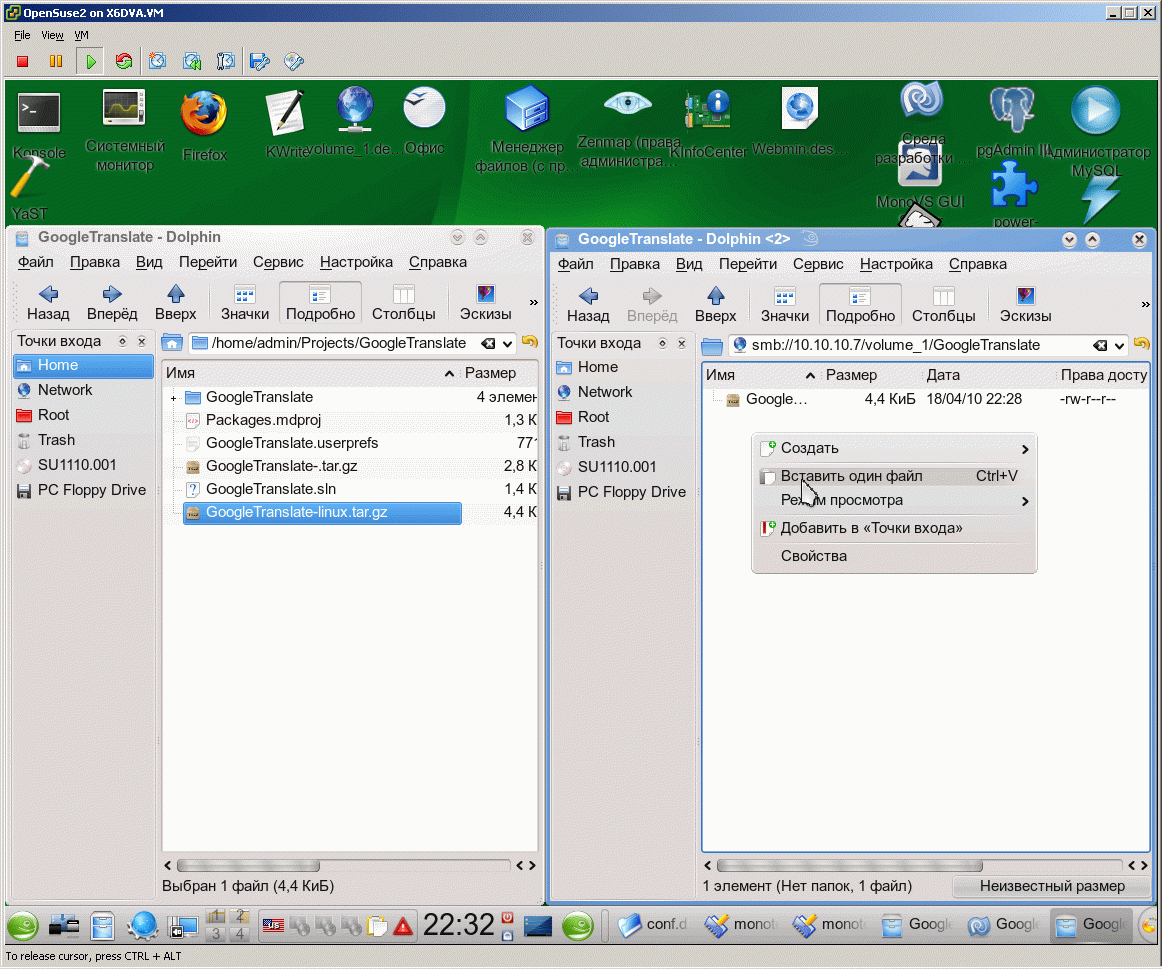Click the VM power off red square icon
The image size is (1162, 969).
pos(22,61)
